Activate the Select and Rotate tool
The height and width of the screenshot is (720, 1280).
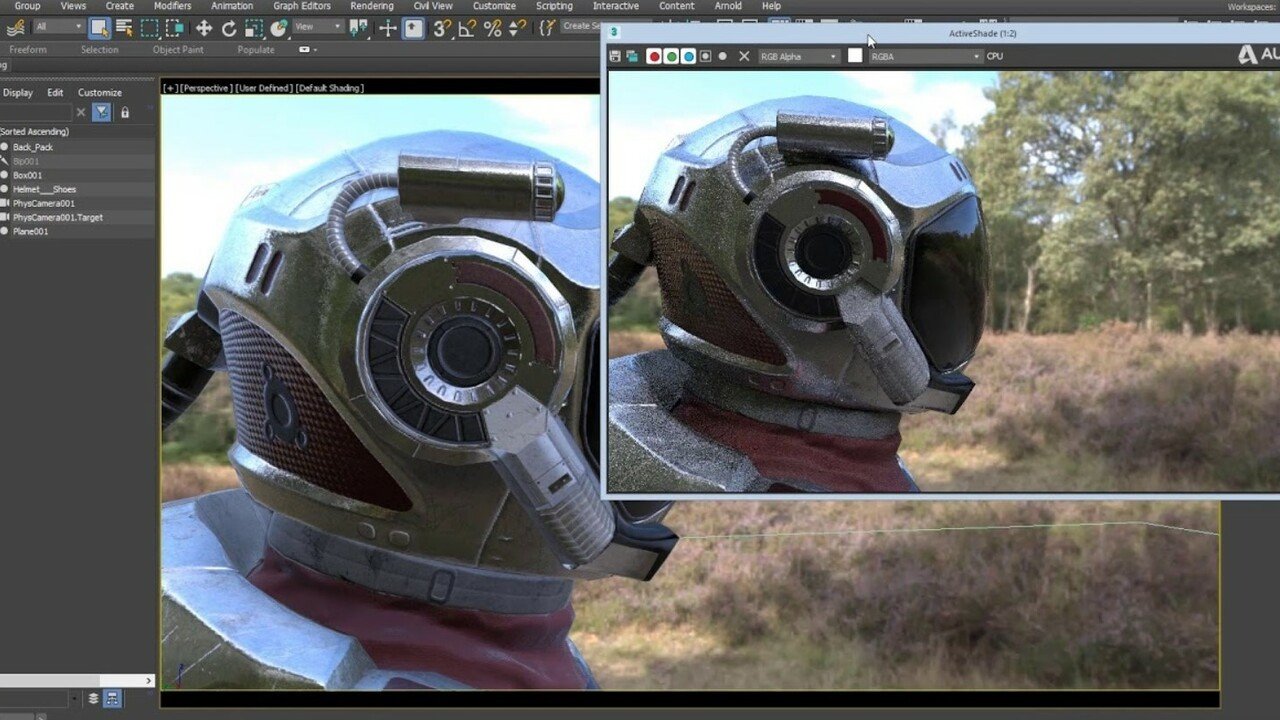tap(229, 28)
